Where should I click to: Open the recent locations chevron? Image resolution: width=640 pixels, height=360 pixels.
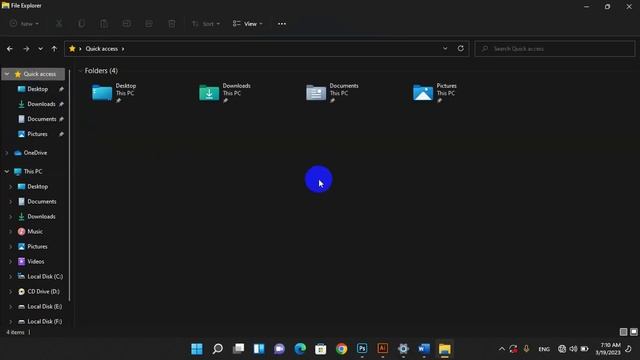point(40,49)
